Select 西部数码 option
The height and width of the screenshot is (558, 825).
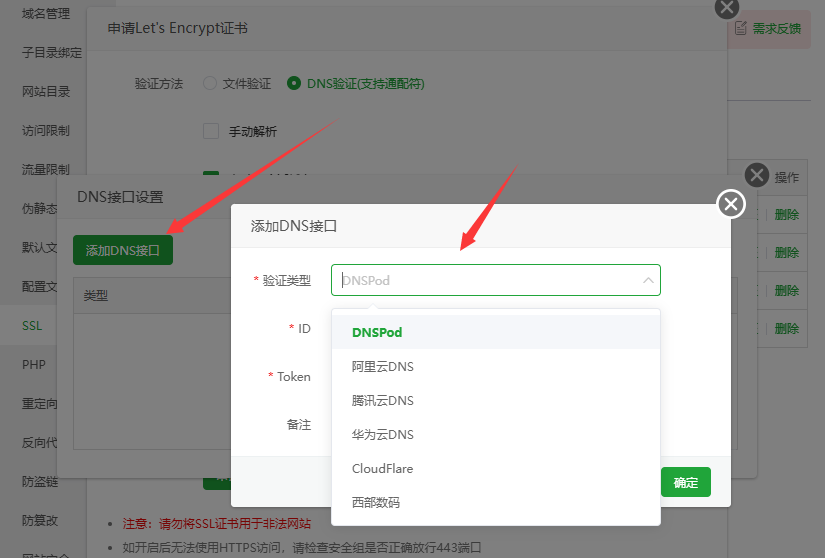(x=496, y=502)
